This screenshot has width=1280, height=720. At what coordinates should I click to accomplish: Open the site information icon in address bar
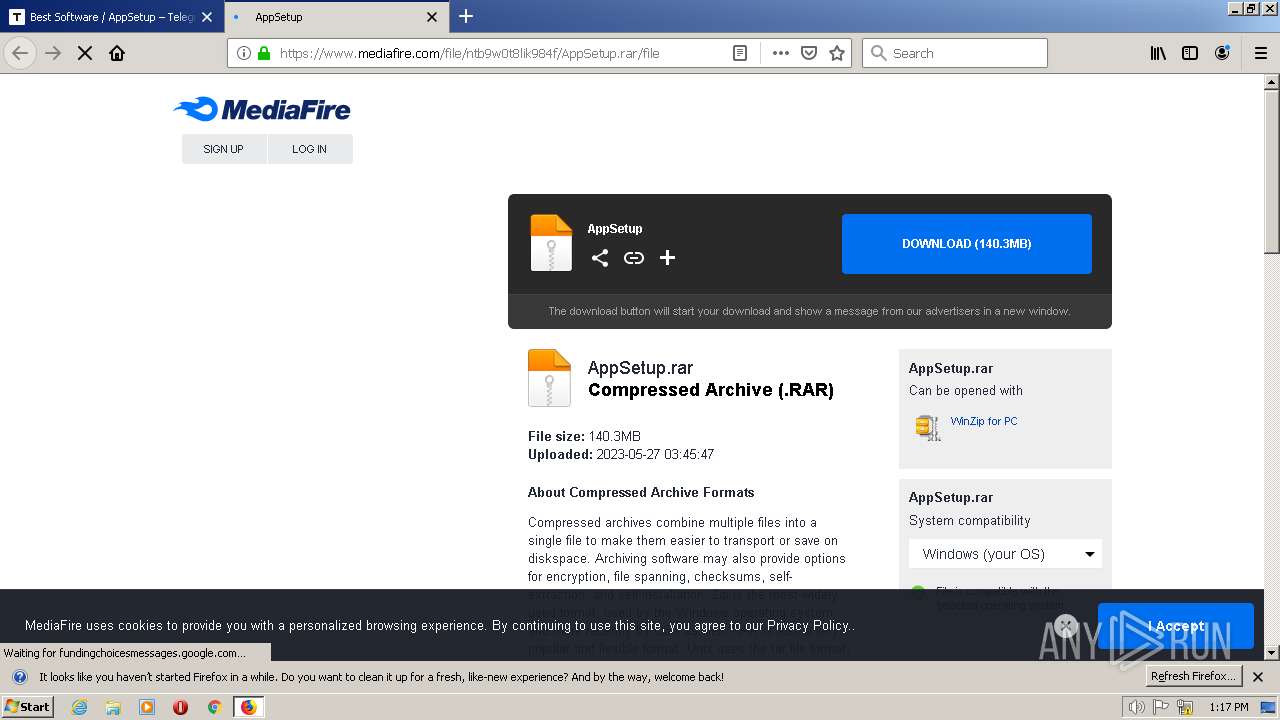tap(244, 53)
